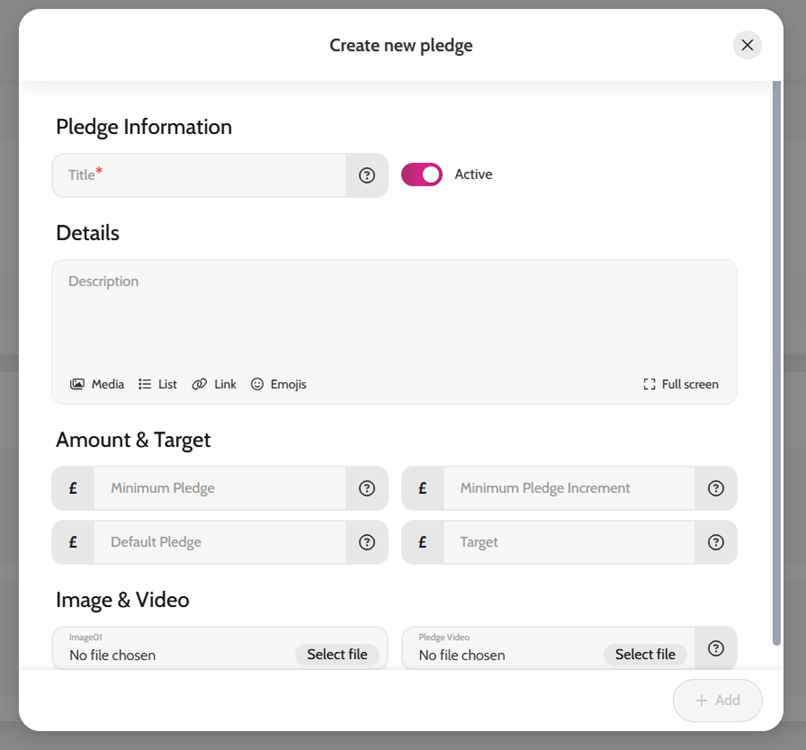The image size is (806, 750).
Task: Open the Target field help icon
Action: tap(716, 542)
